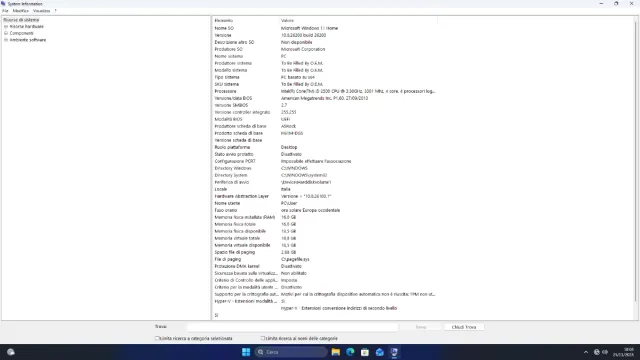Select the Periferica di avvio row label

pyautogui.click(x=232, y=182)
